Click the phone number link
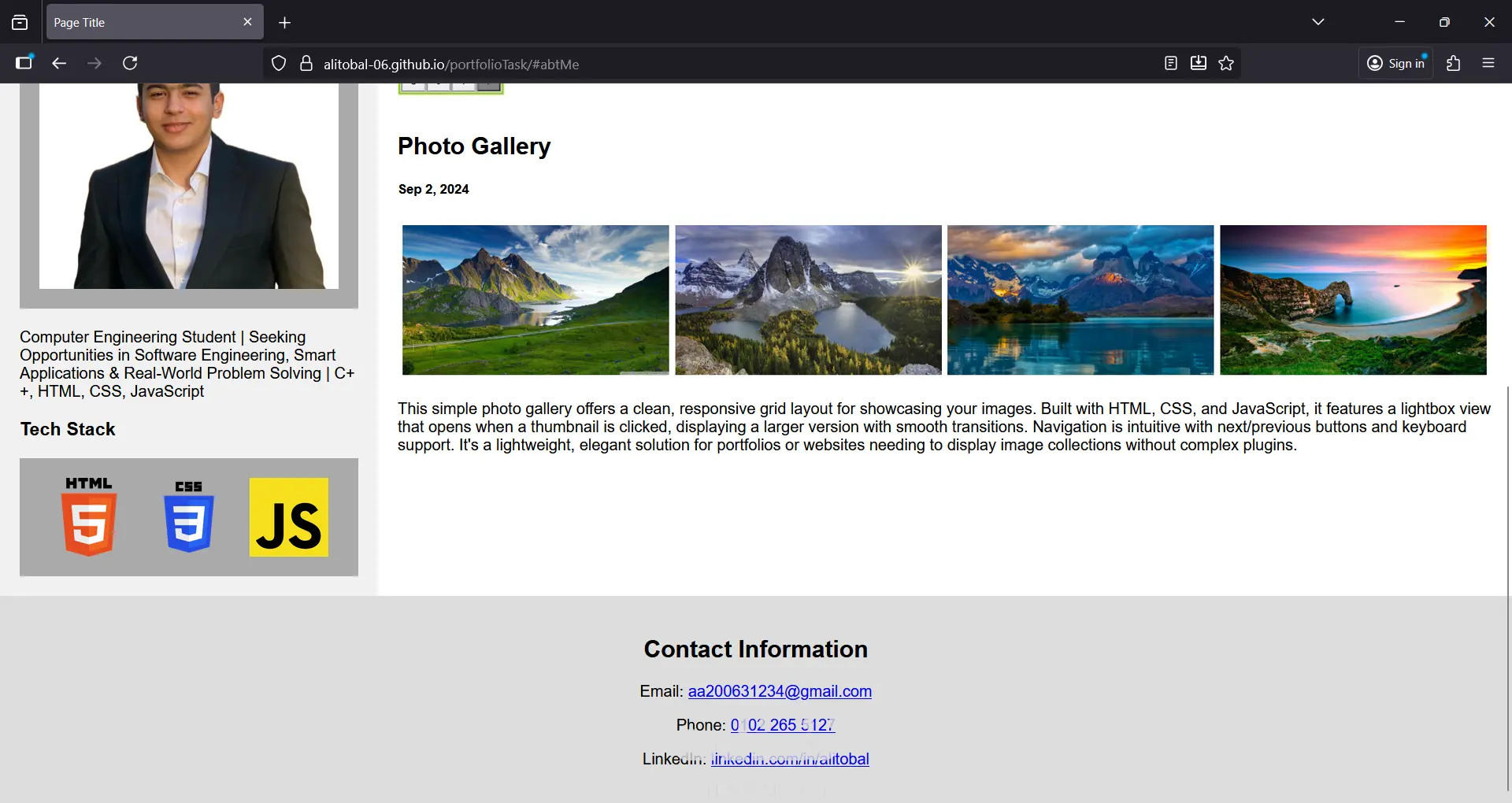The image size is (1512, 803). pos(783,725)
